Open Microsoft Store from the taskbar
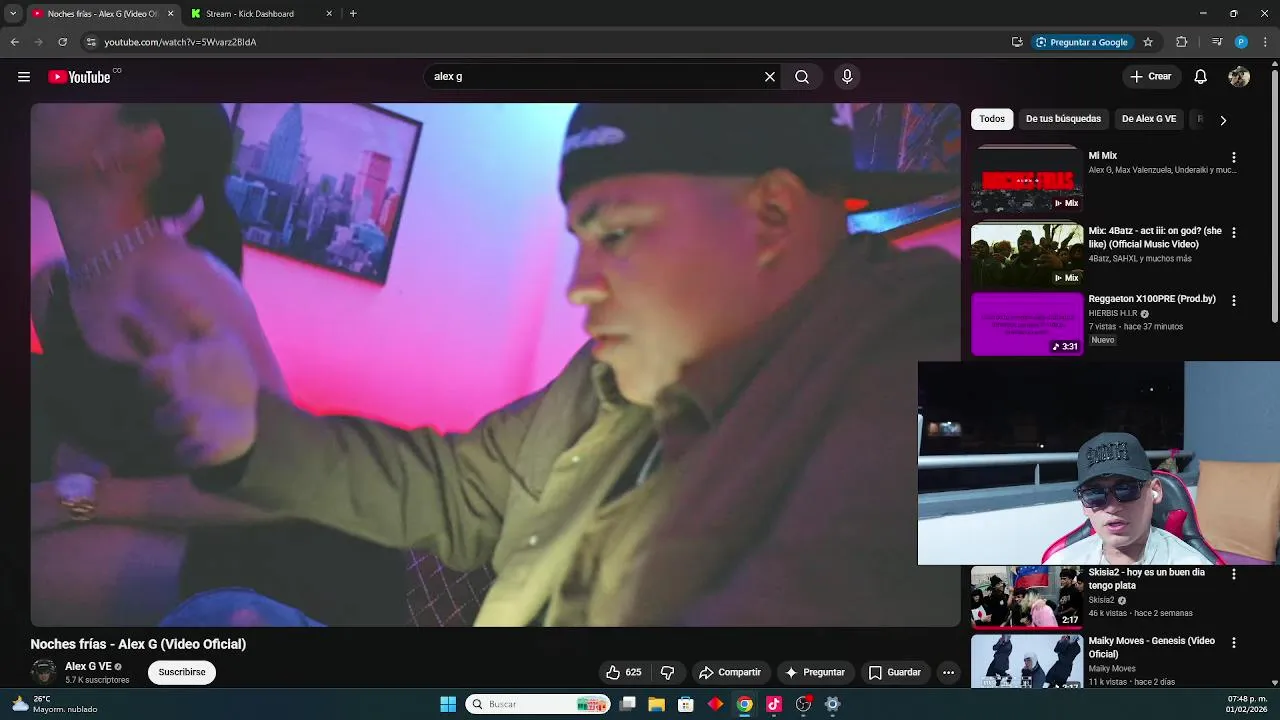This screenshot has height=720, width=1280. pos(686,704)
